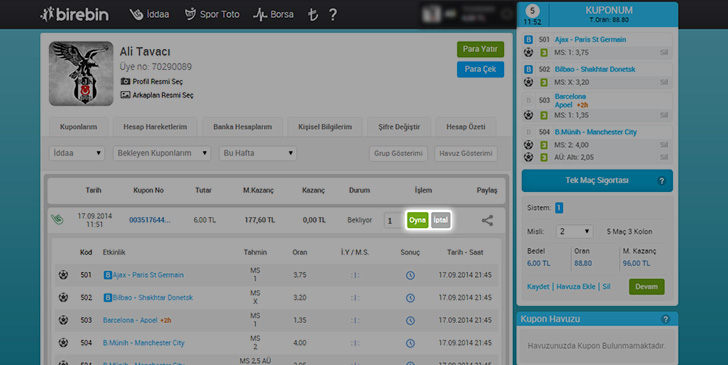
Task: Click the Para Çek button
Action: pyautogui.click(x=480, y=69)
